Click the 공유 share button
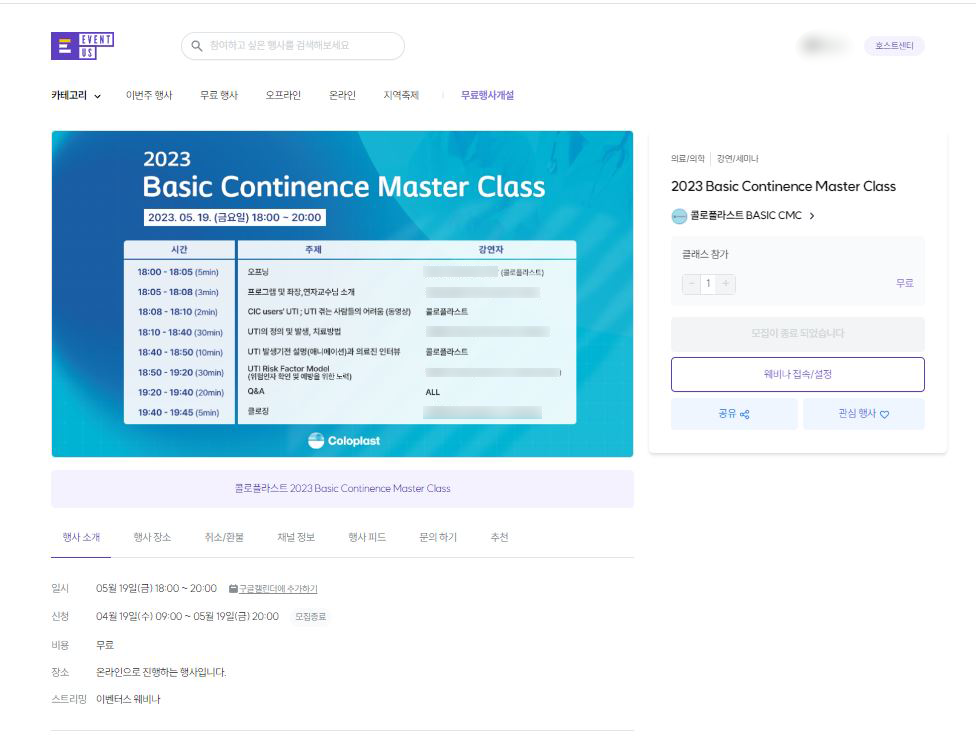976x737 pixels. point(734,413)
